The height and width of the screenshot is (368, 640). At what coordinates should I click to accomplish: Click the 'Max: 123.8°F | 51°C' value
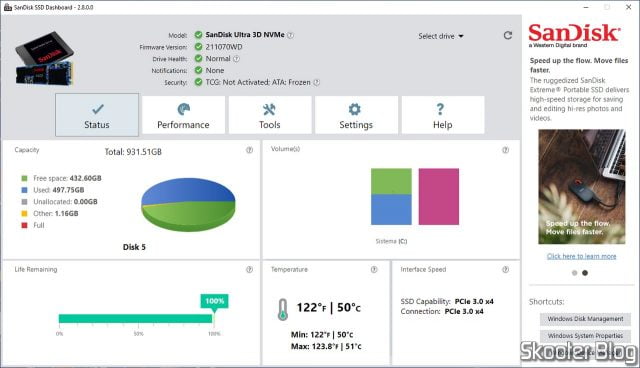click(326, 346)
